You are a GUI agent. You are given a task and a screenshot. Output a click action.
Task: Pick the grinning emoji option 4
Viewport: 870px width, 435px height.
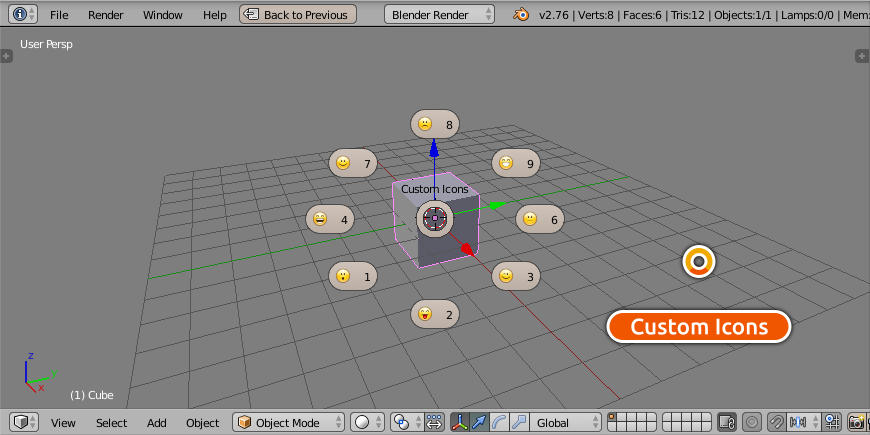[x=330, y=219]
